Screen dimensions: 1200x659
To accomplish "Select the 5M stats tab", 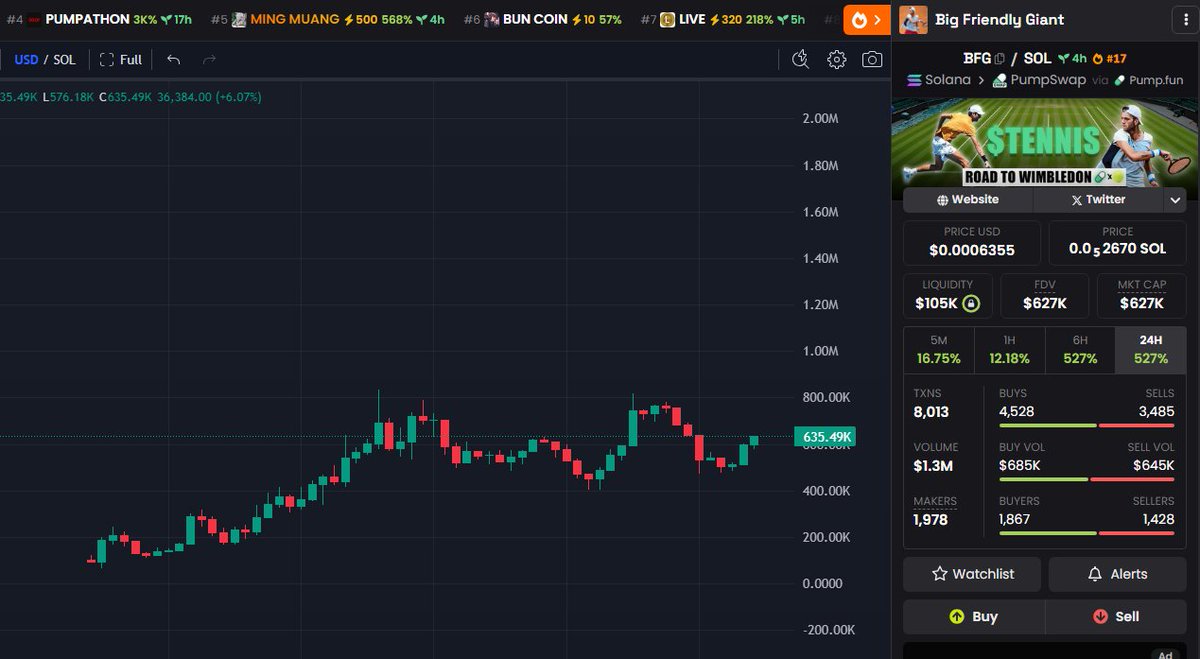I will (x=938, y=350).
